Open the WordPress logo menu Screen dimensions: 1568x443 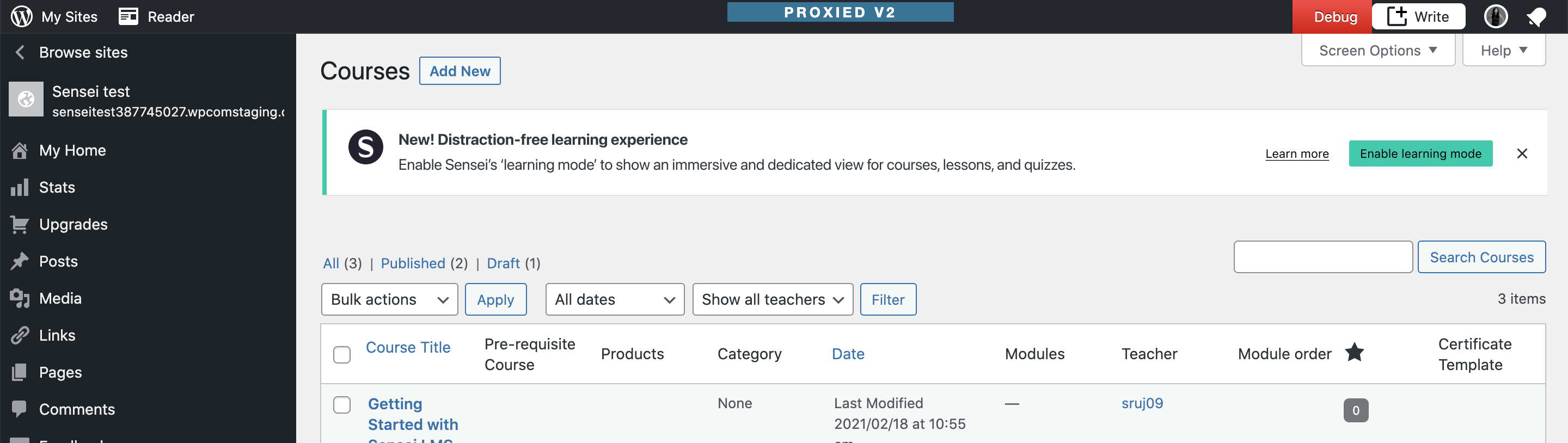[x=20, y=16]
